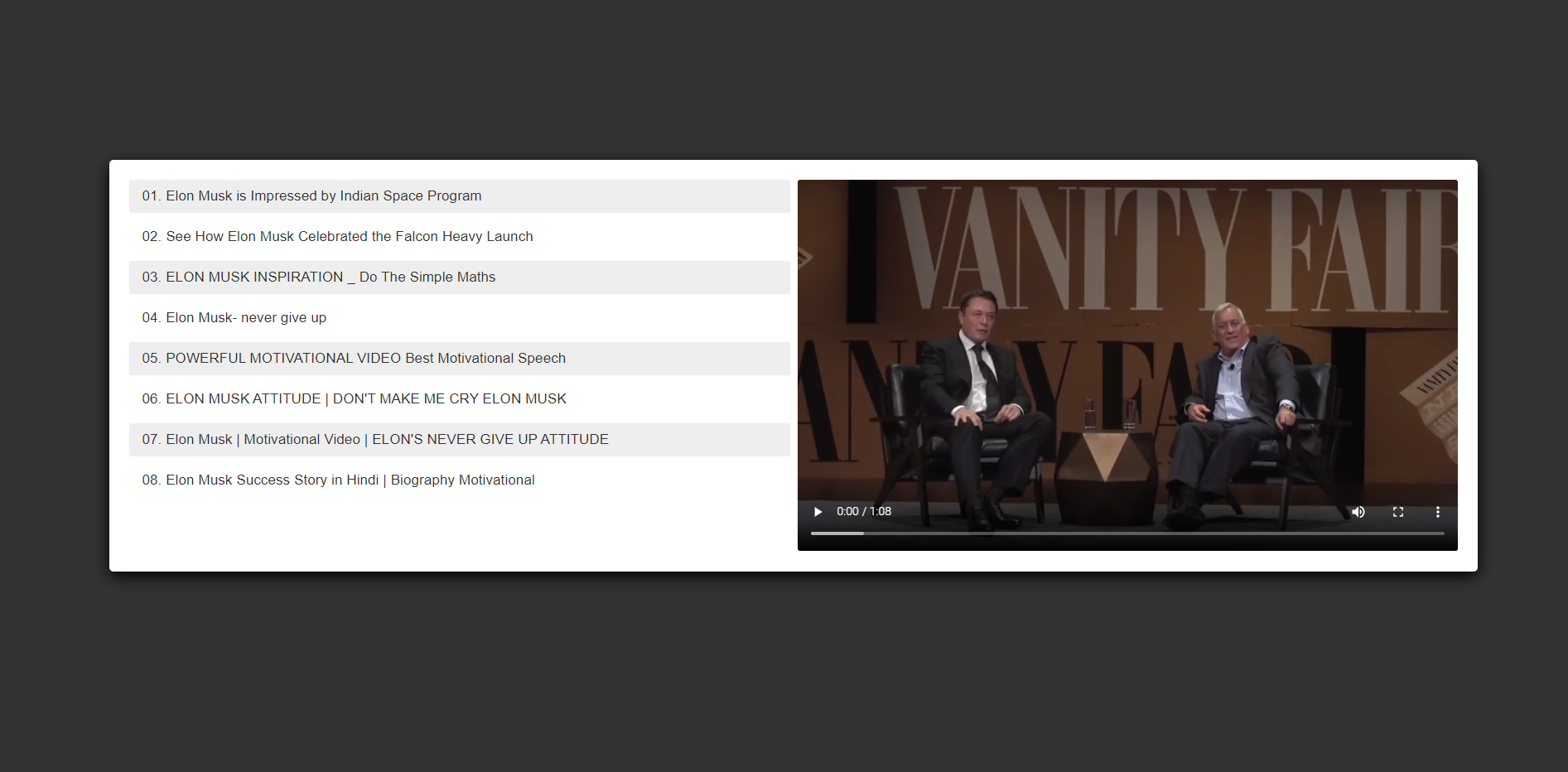The image size is (1568, 772).
Task: Mute the video with the speaker icon
Action: point(1358,512)
